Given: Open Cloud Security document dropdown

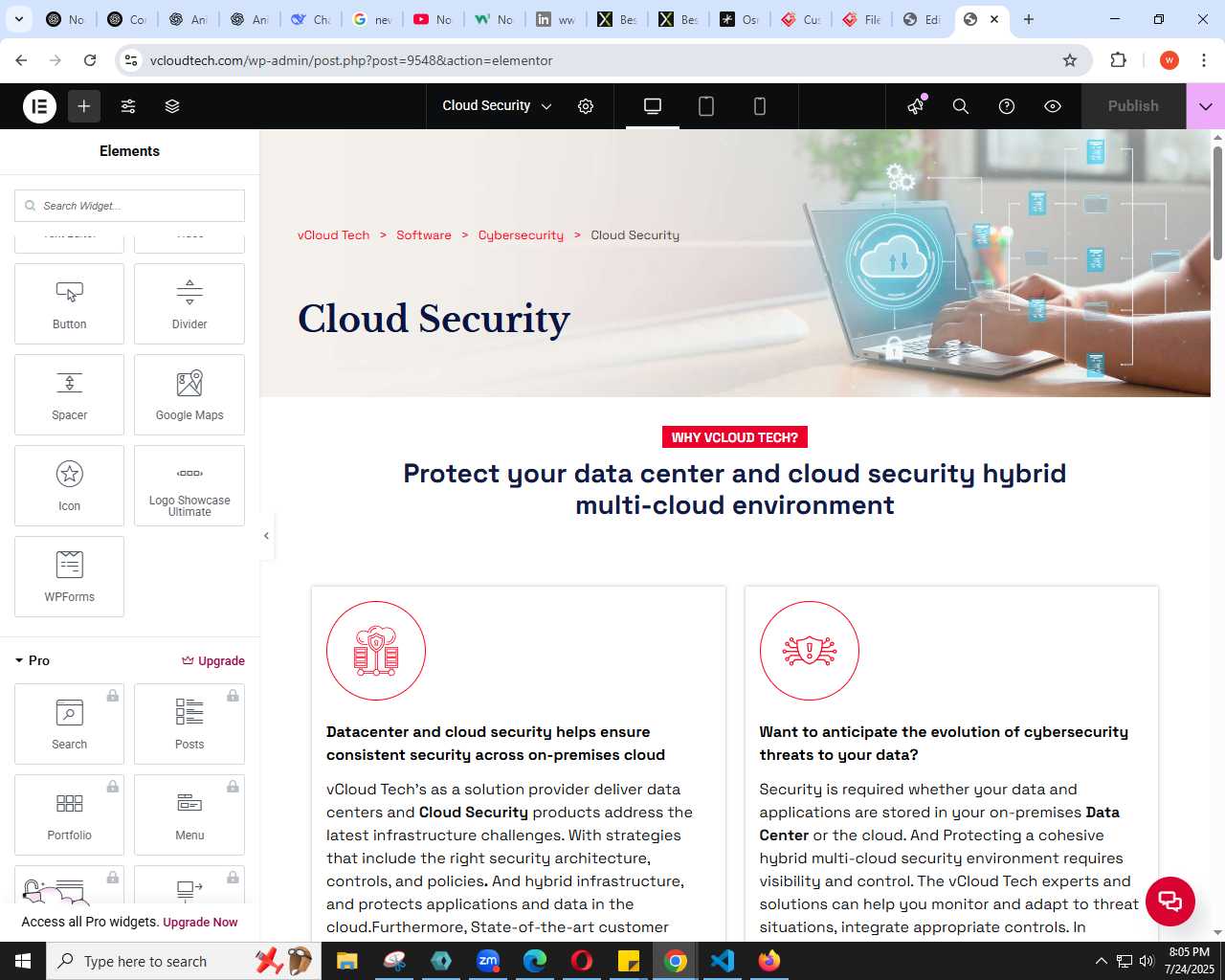Looking at the screenshot, I should click(x=497, y=106).
